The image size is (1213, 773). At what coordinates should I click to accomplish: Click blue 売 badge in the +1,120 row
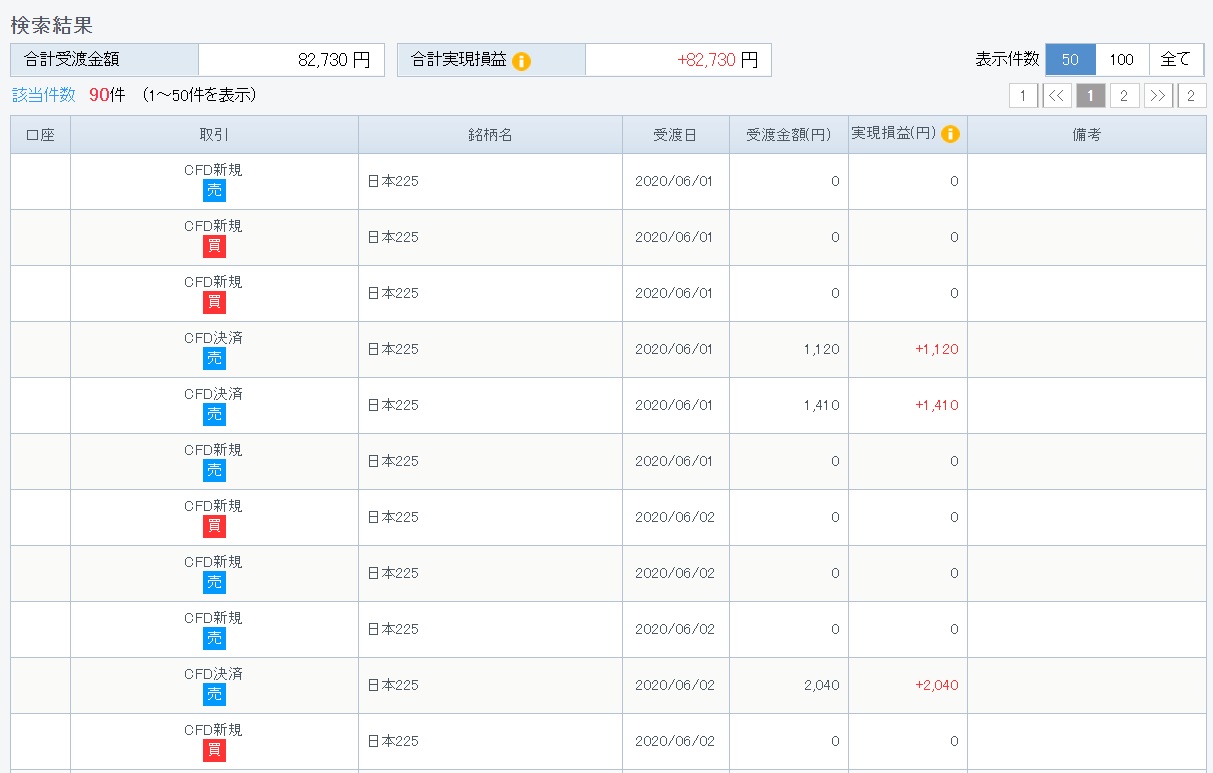click(x=215, y=358)
